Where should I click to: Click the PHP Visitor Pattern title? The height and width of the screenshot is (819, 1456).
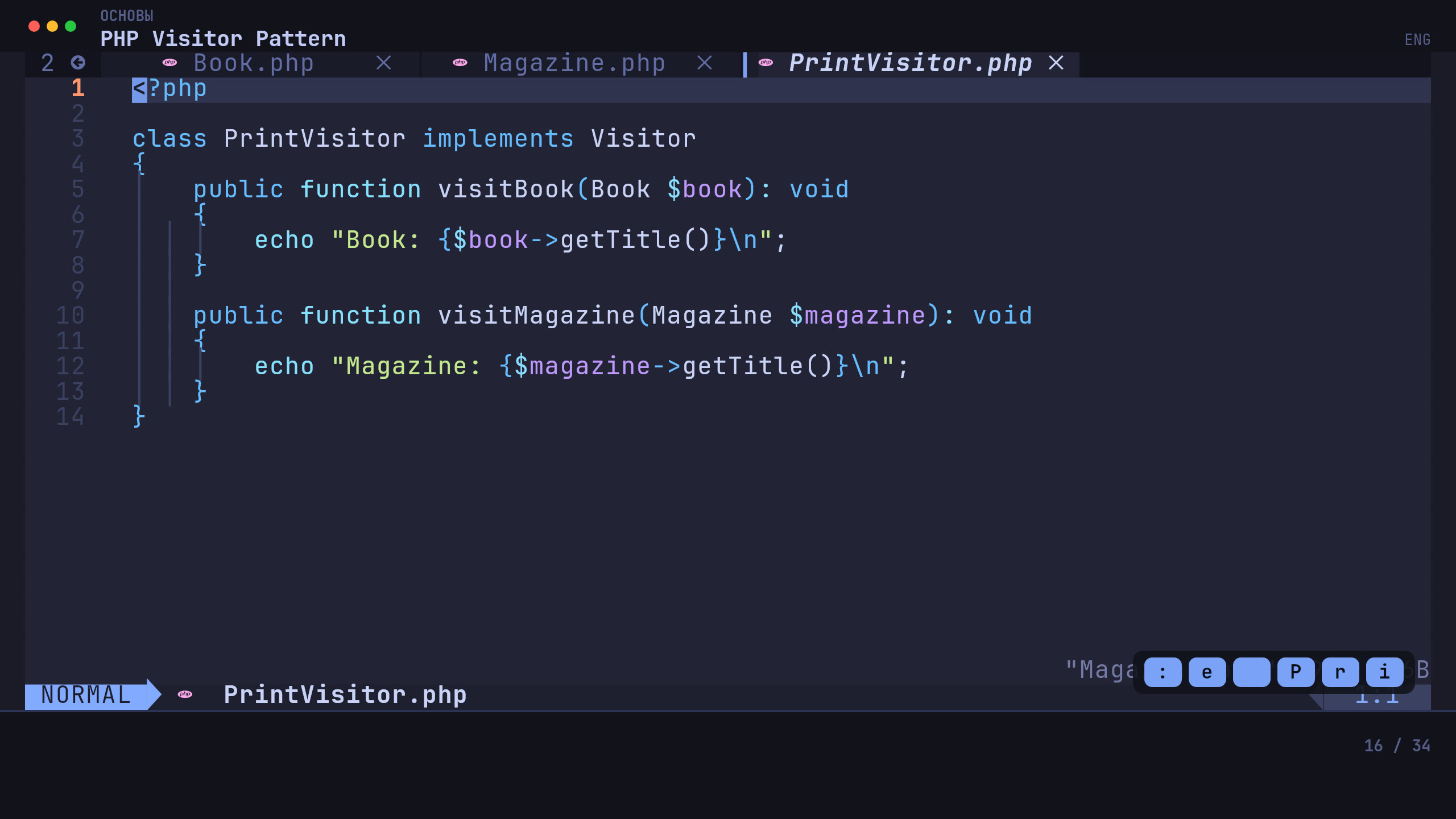(223, 39)
